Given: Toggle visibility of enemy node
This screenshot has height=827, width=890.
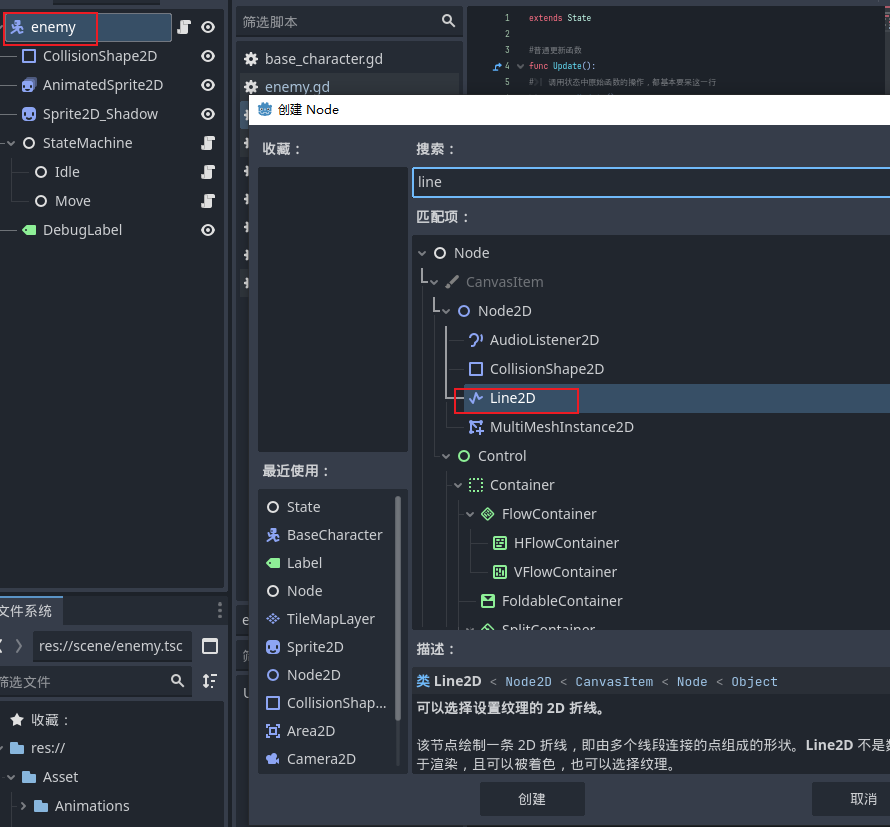Looking at the screenshot, I should 208,27.
